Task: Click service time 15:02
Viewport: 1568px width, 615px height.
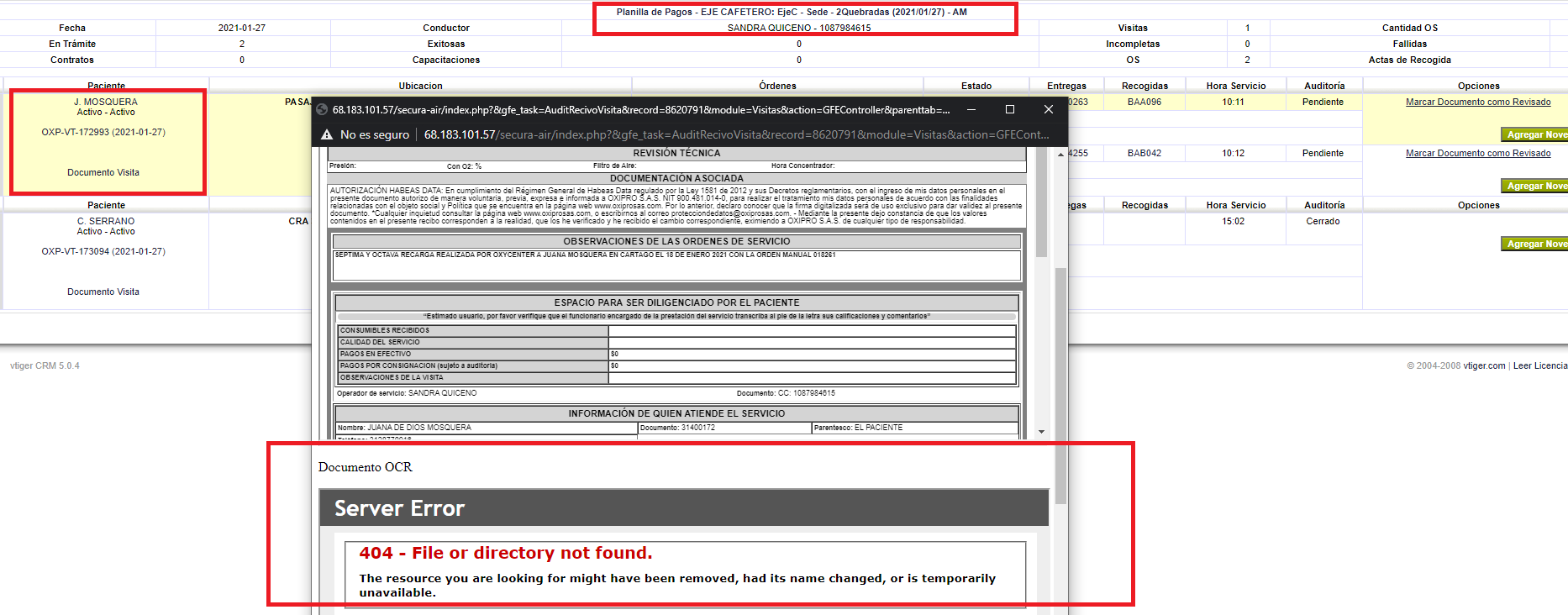Action: (x=1233, y=221)
